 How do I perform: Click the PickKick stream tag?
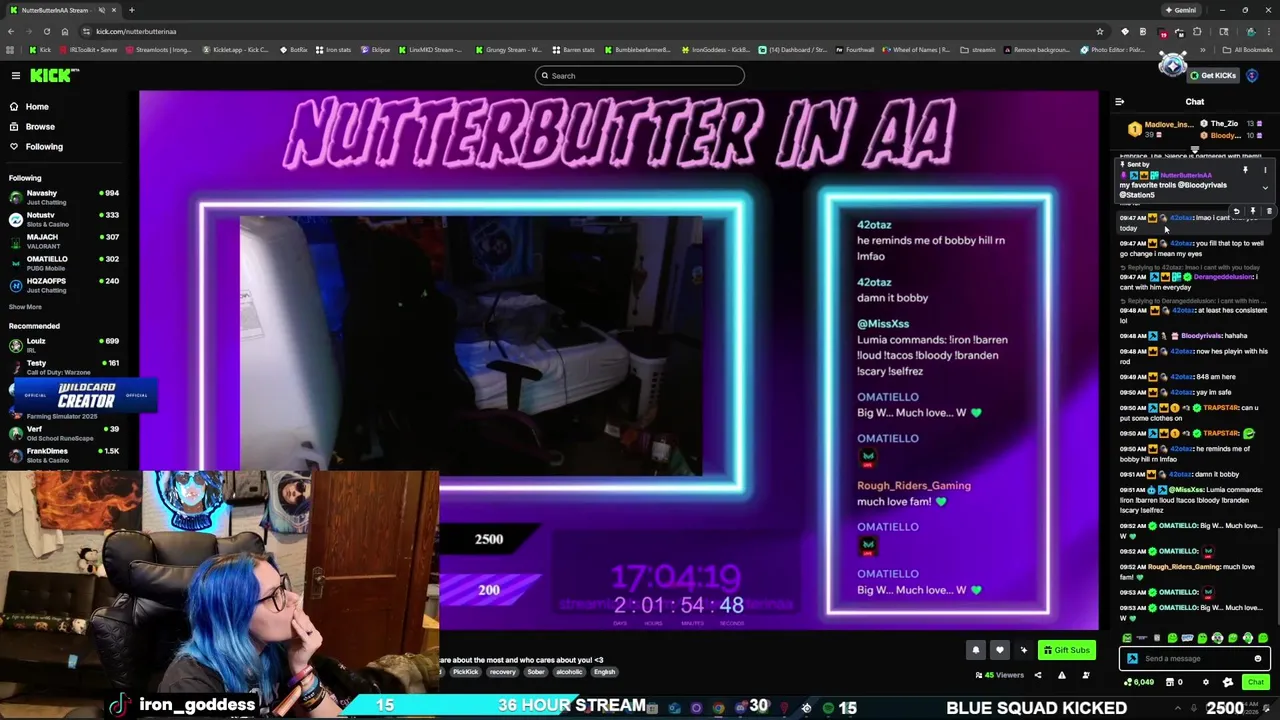(465, 672)
